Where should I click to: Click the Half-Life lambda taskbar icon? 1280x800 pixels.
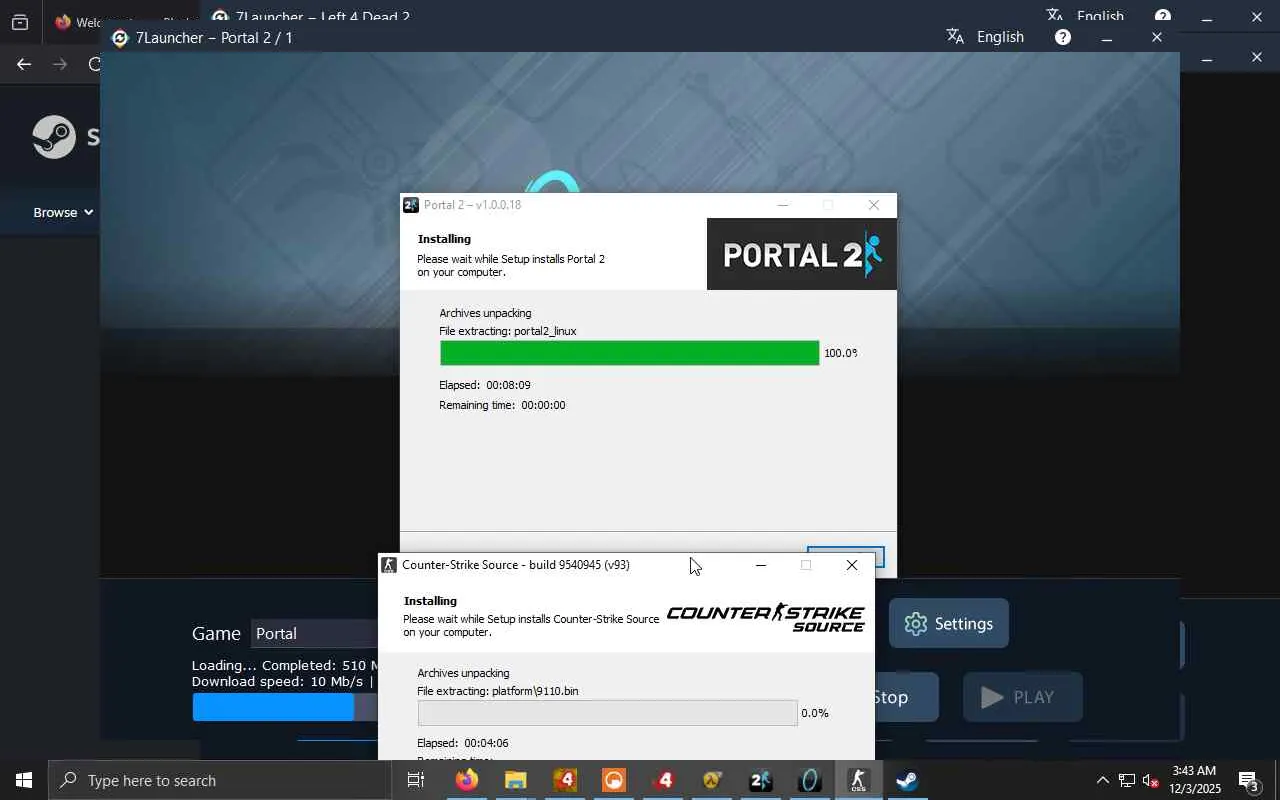[711, 780]
